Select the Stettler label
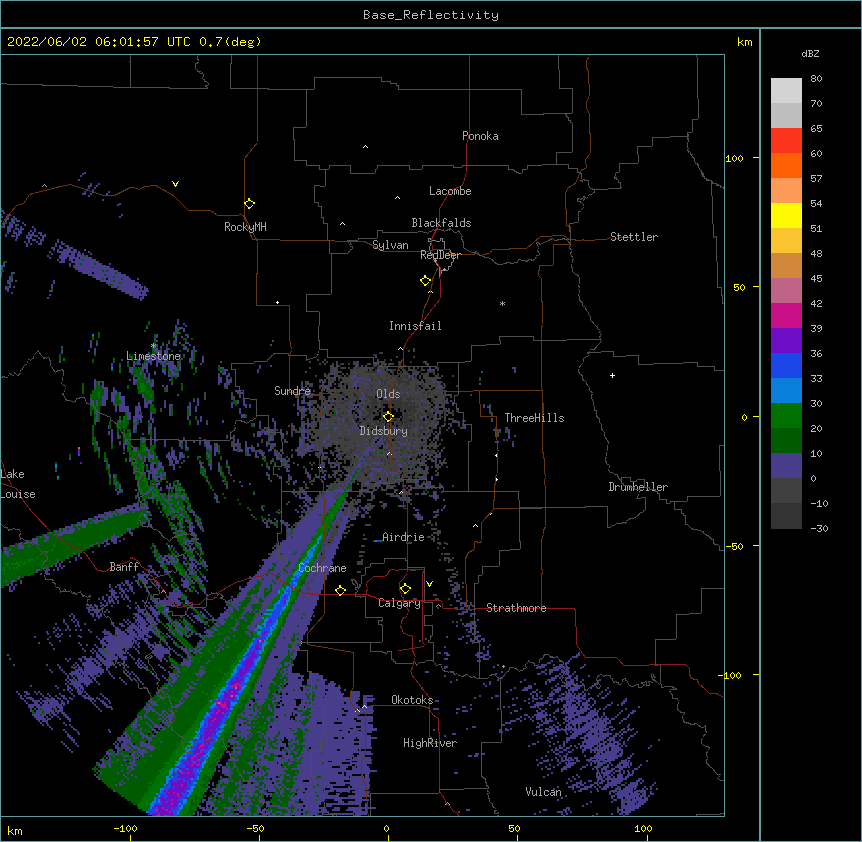The image size is (862, 842). (634, 237)
